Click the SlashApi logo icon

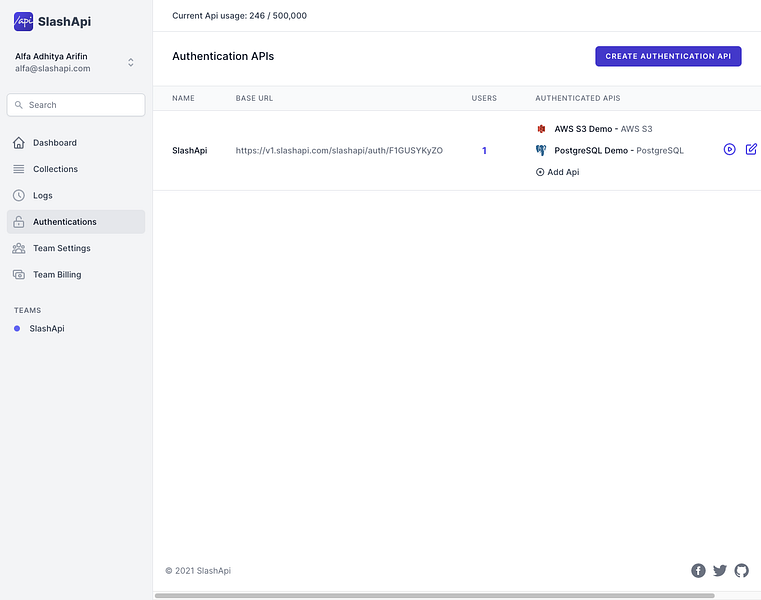pyautogui.click(x=23, y=21)
